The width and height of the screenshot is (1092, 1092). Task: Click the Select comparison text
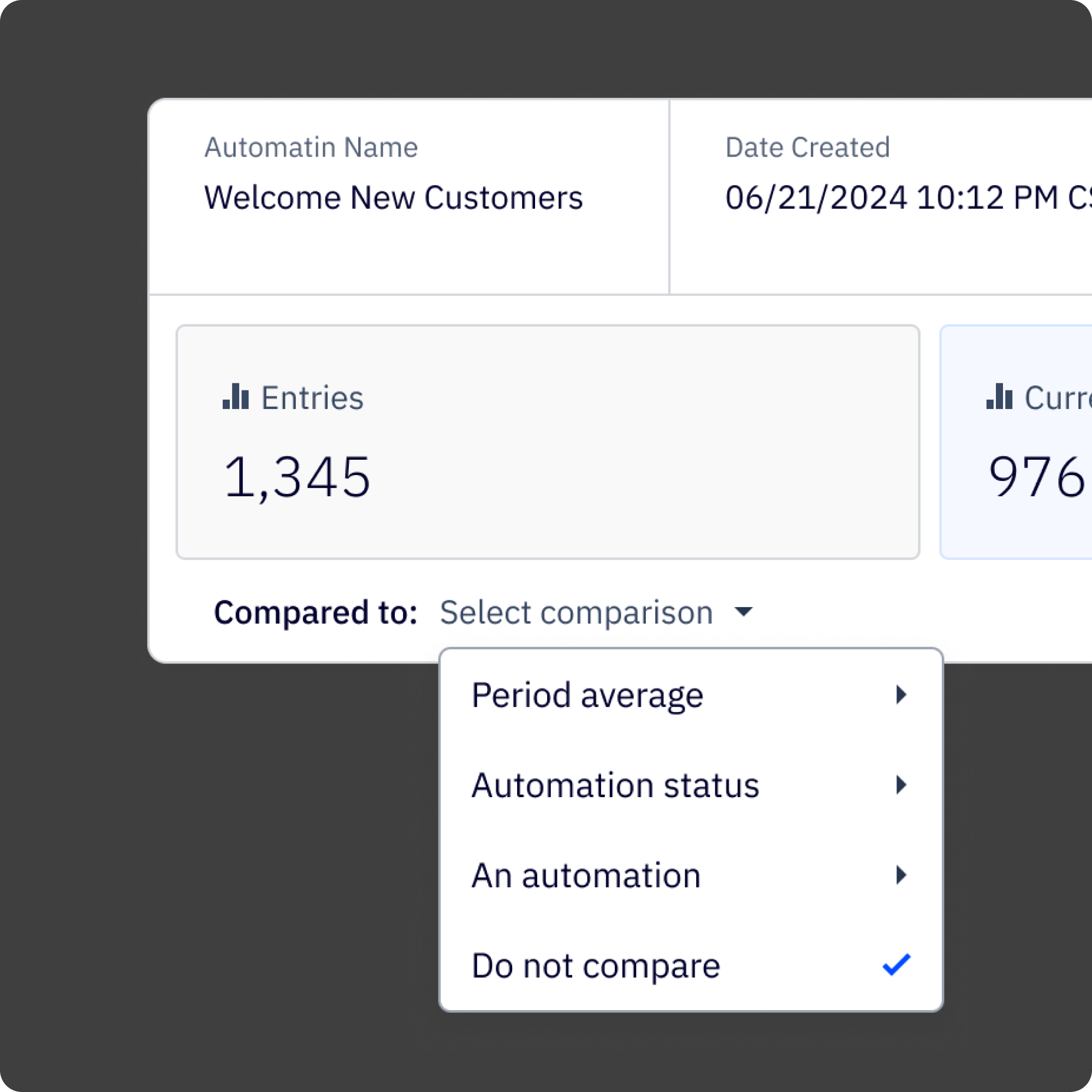pos(576,612)
